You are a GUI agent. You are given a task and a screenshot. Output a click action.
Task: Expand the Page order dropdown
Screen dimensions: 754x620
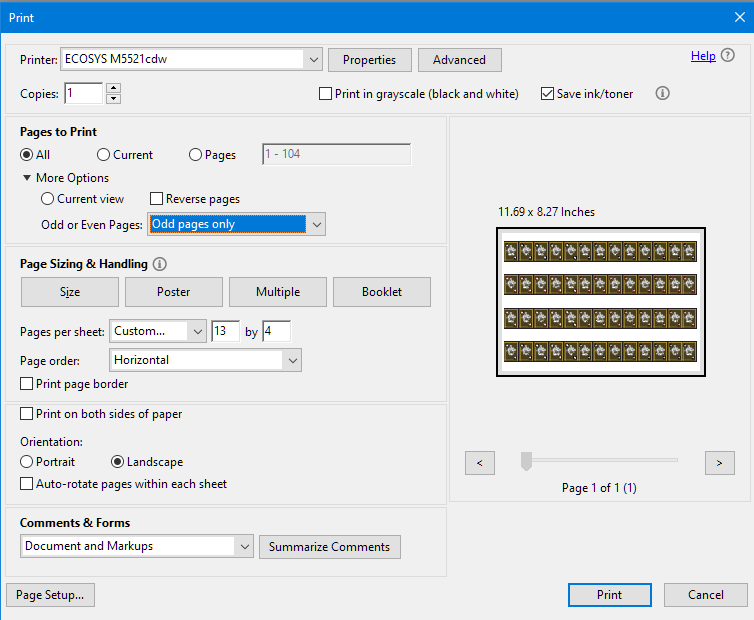(292, 360)
